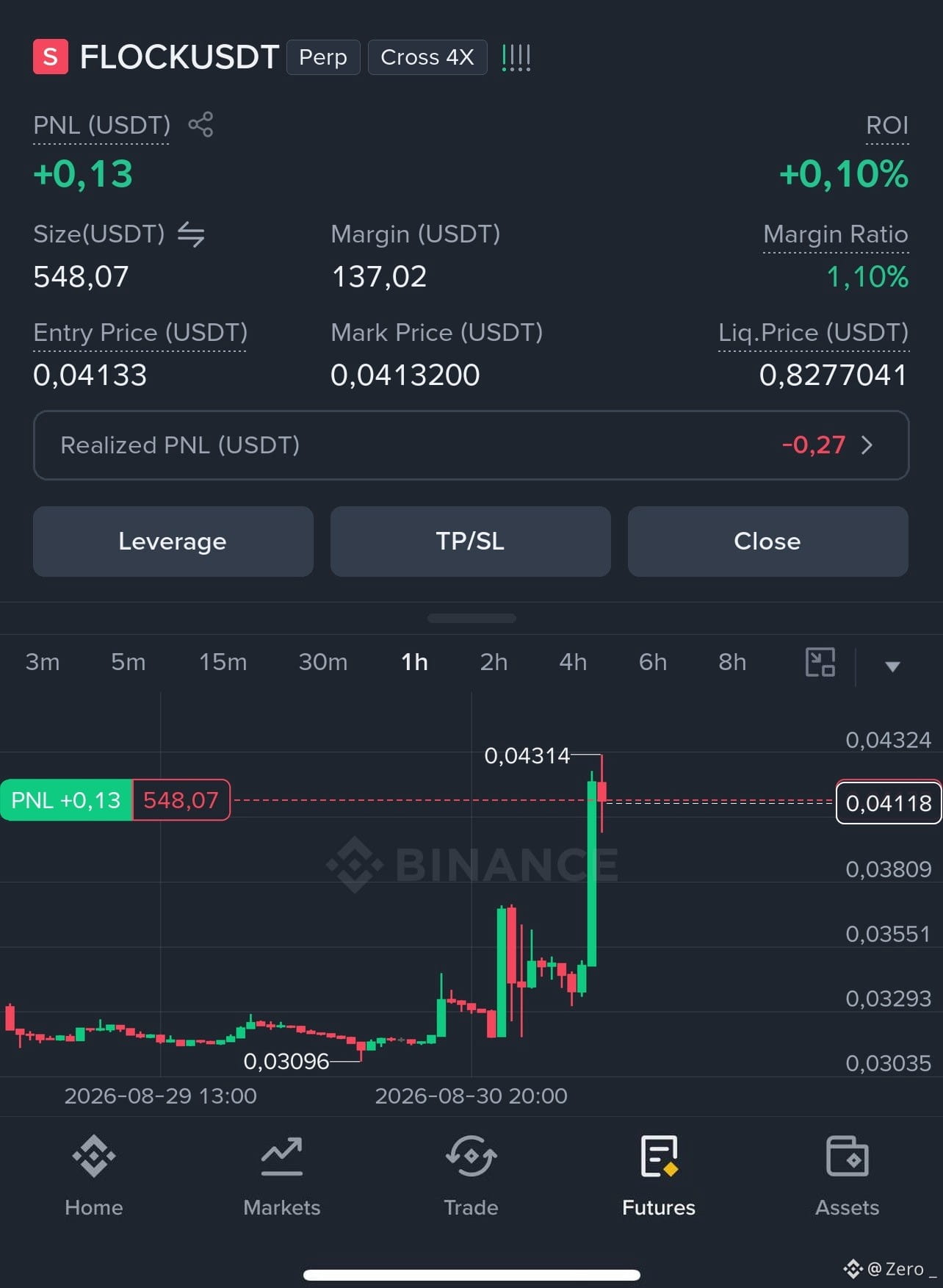Set TP/SL for the position
Screen dimensions: 943x1288
pyautogui.click(x=471, y=542)
